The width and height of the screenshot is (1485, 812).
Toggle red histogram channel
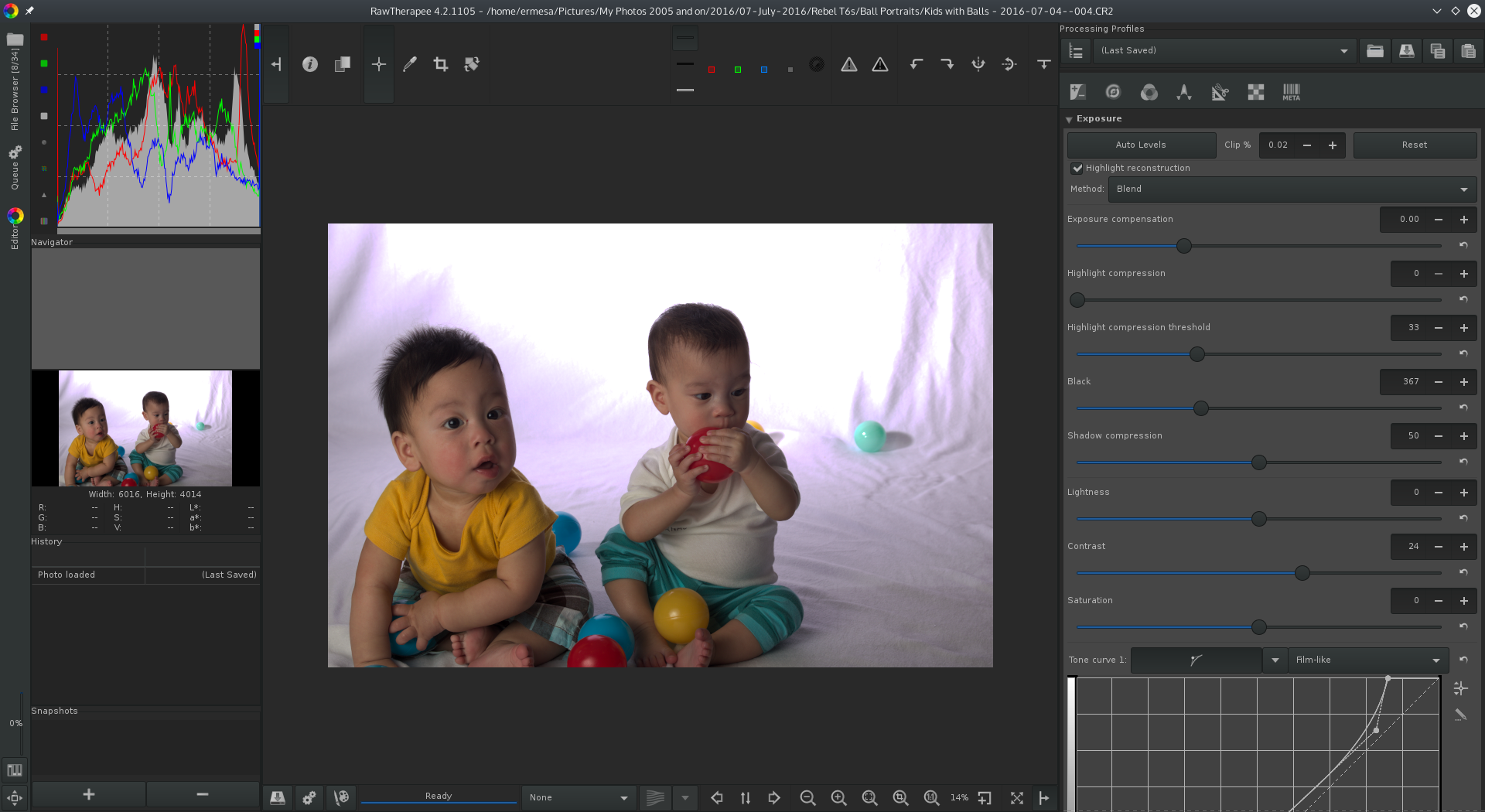(44, 37)
